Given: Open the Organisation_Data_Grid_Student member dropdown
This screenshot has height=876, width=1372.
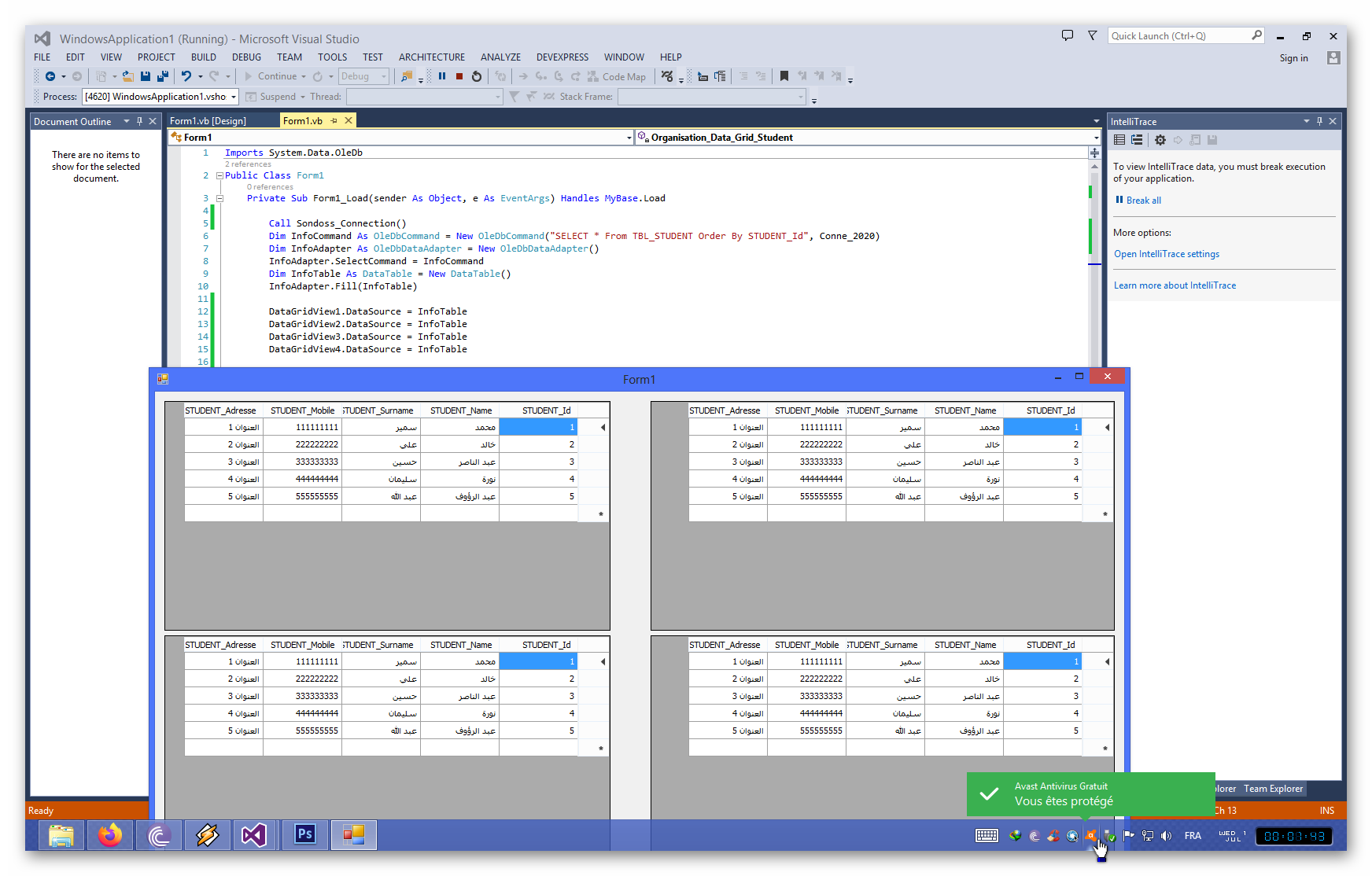Looking at the screenshot, I should [x=1096, y=138].
